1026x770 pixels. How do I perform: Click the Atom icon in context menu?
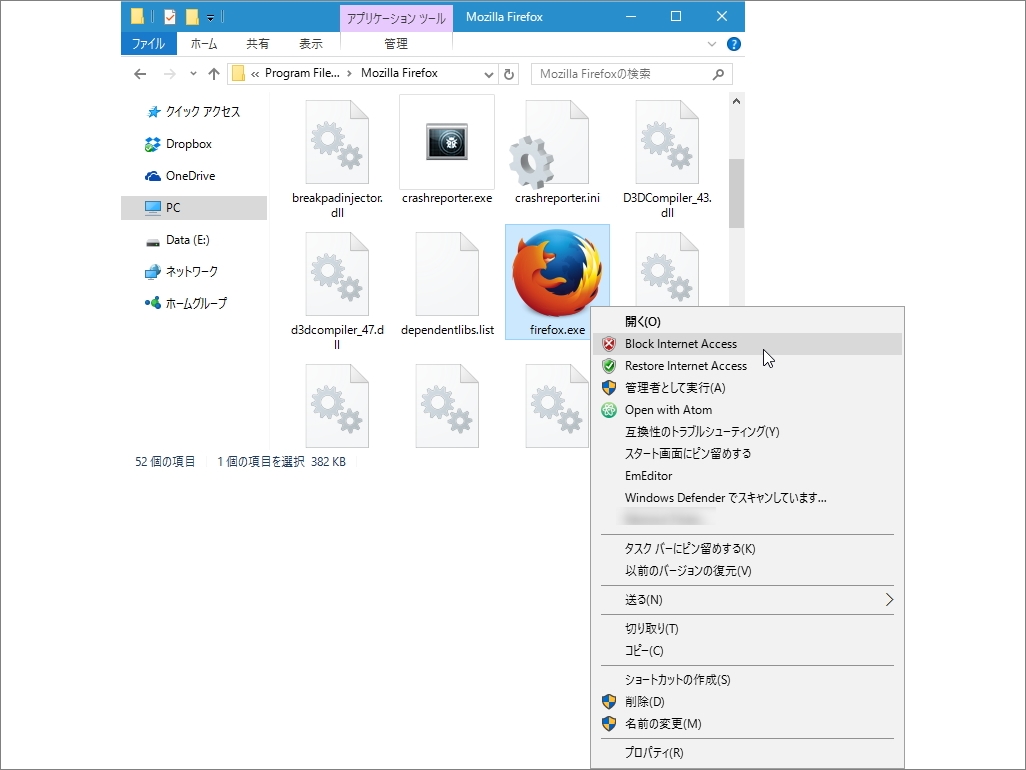[609, 410]
